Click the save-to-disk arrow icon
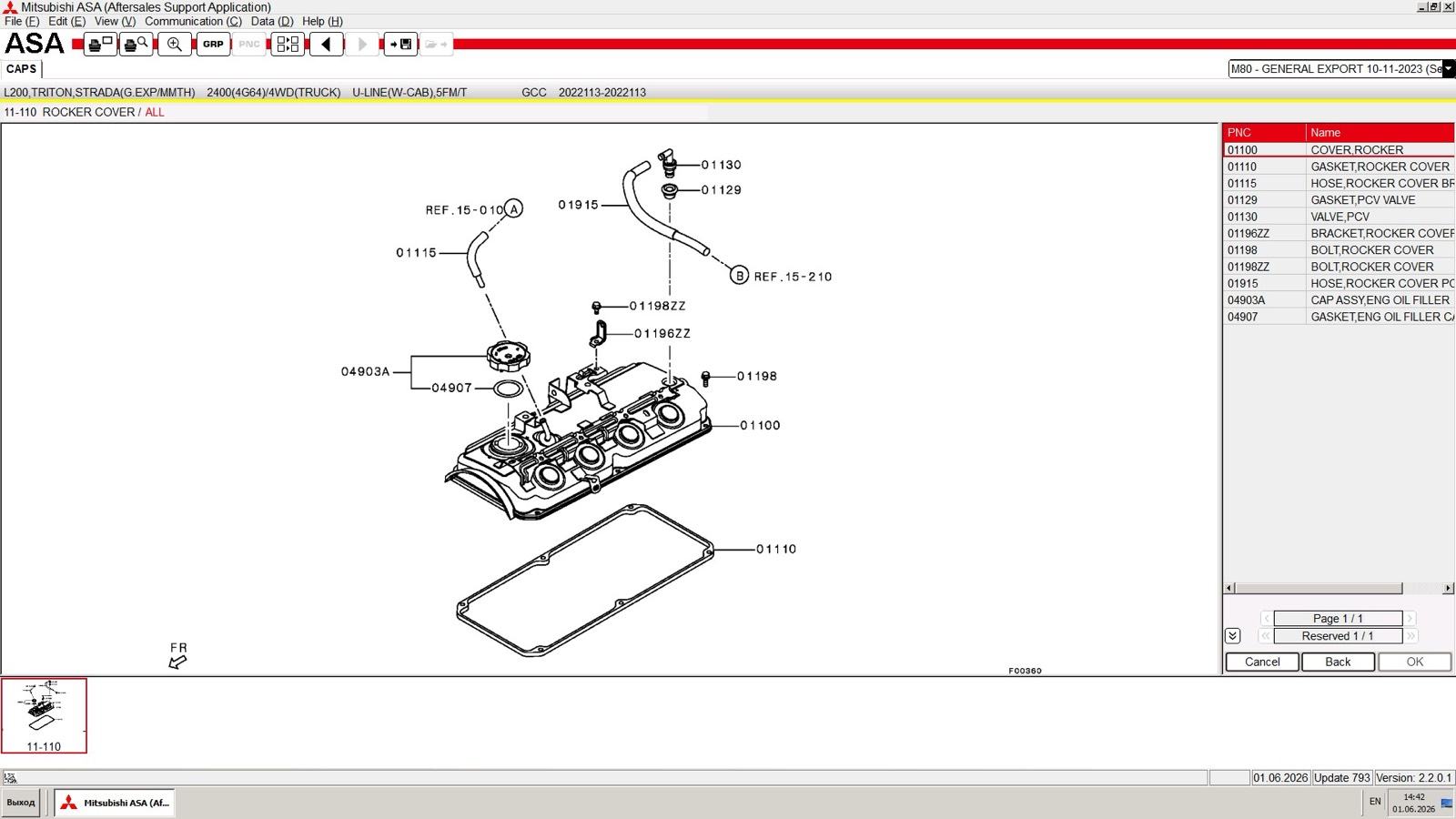The width and height of the screenshot is (1456, 819). coord(400,44)
